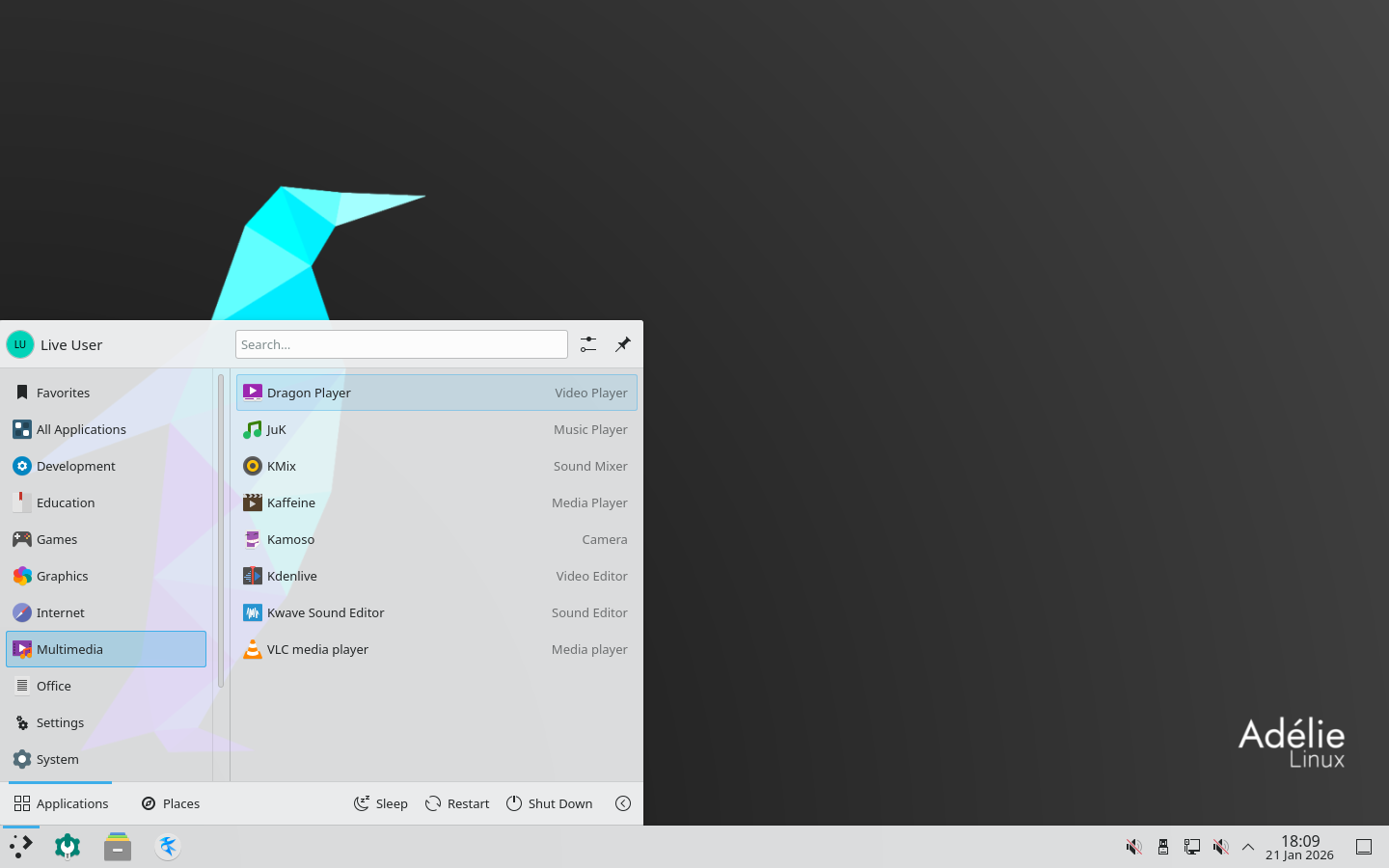Click the Shut Down button
The image size is (1389, 868).
550,803
